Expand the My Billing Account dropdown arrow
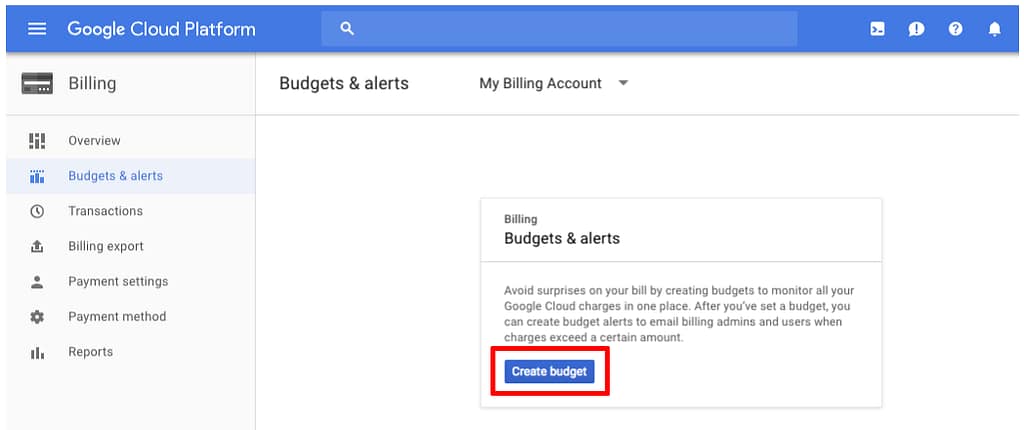Viewport: 1024px width, 430px height. coord(623,83)
